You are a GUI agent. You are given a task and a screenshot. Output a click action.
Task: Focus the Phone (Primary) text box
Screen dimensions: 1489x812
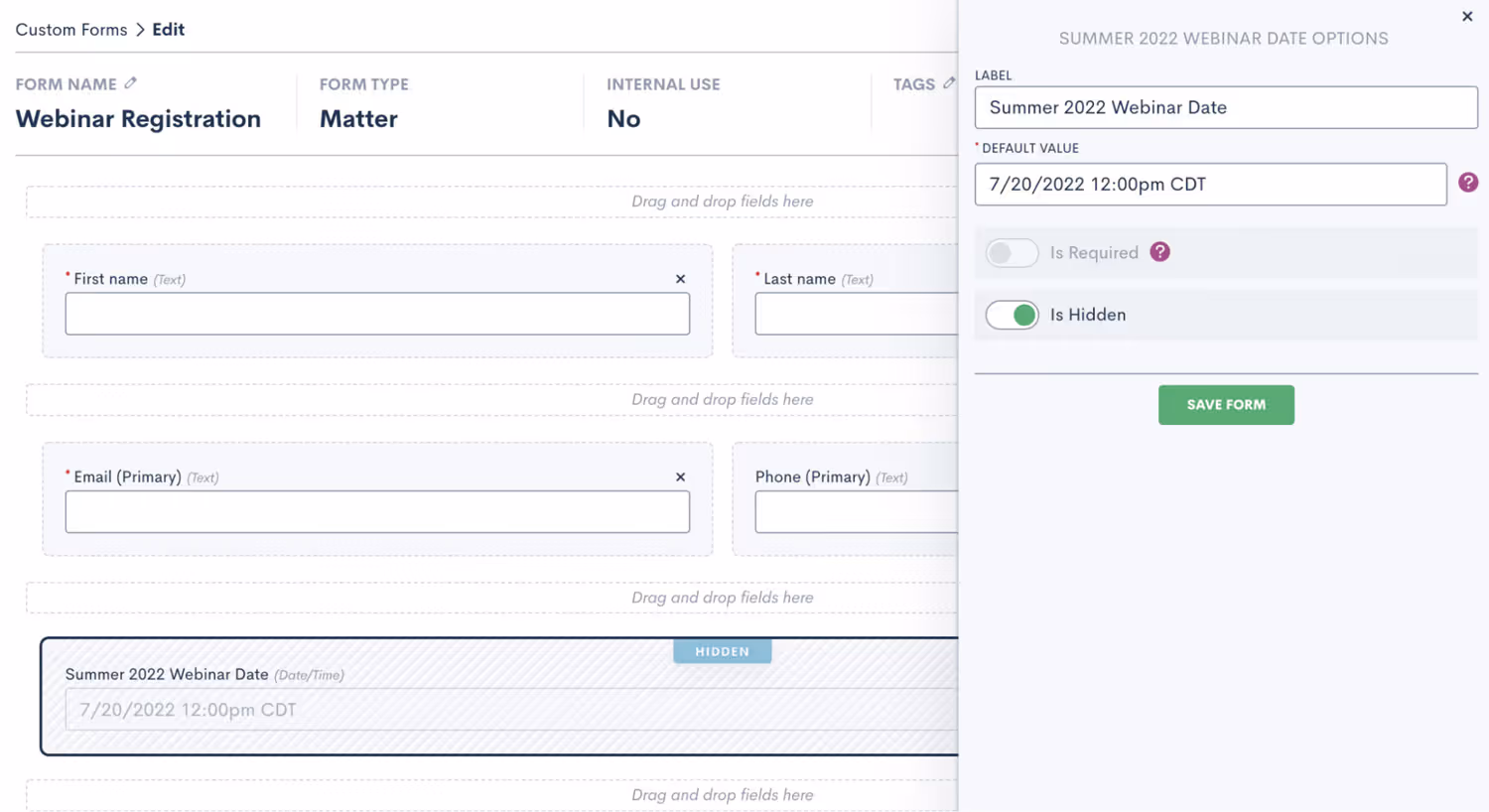[857, 512]
